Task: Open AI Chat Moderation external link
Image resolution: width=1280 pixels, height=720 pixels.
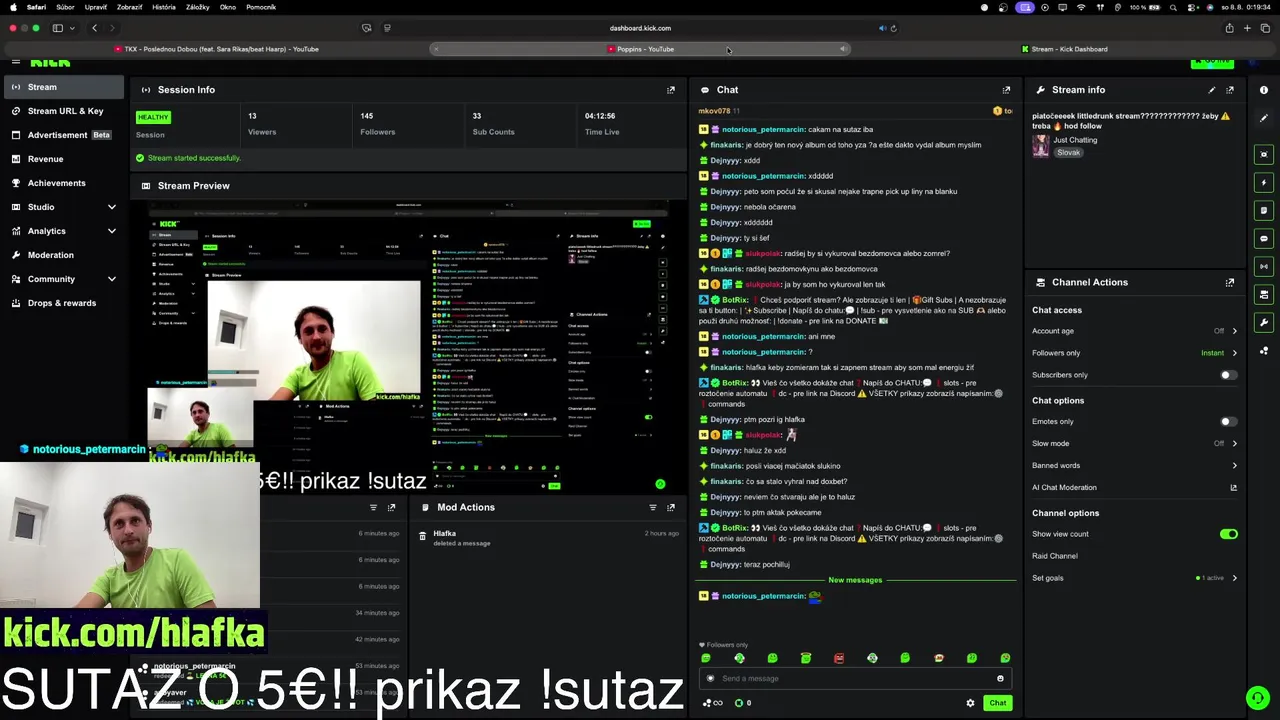Action: coord(1233,488)
